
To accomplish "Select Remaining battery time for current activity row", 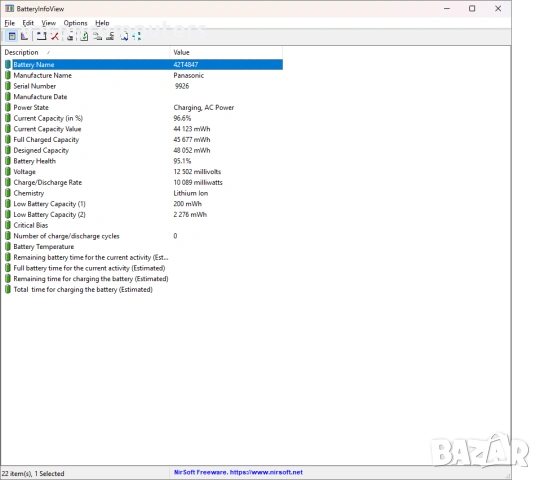I will [144, 257].
